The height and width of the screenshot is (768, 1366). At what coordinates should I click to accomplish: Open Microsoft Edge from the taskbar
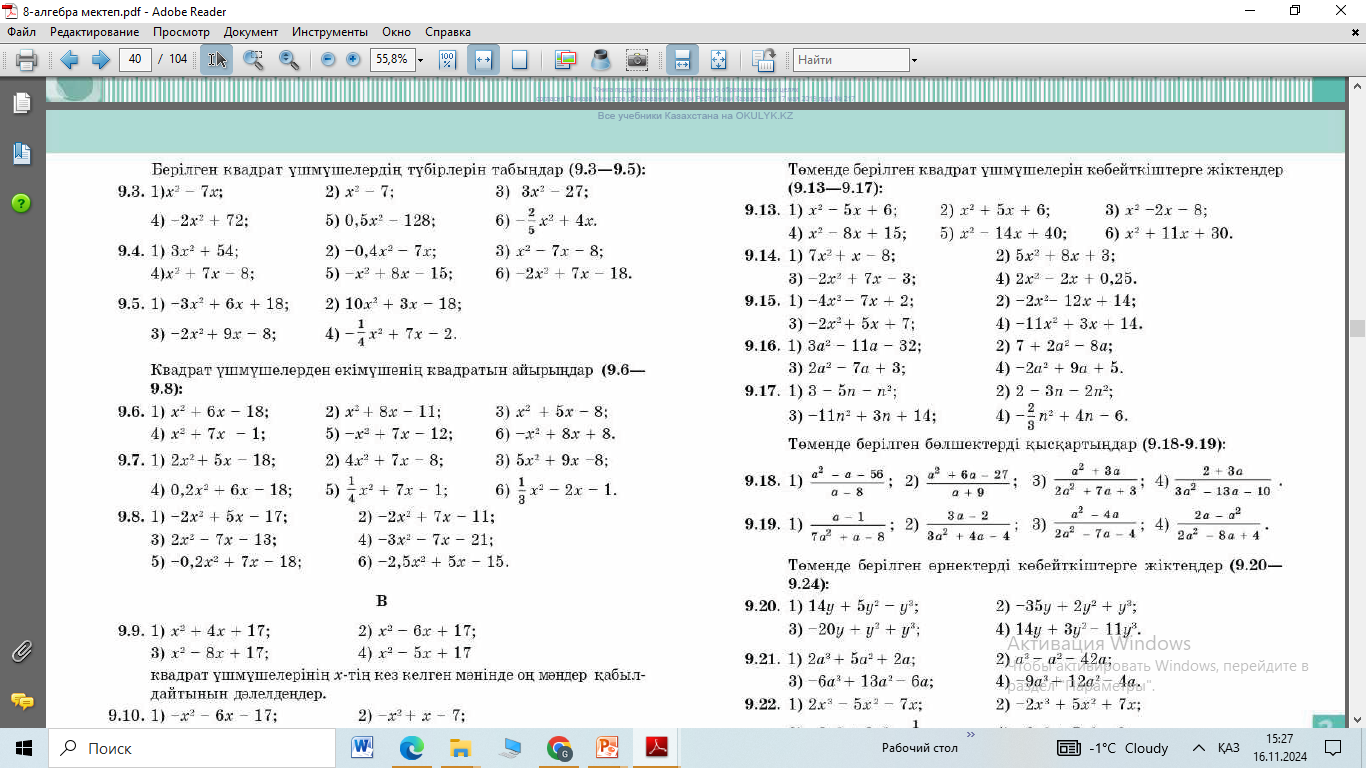pyautogui.click(x=412, y=748)
